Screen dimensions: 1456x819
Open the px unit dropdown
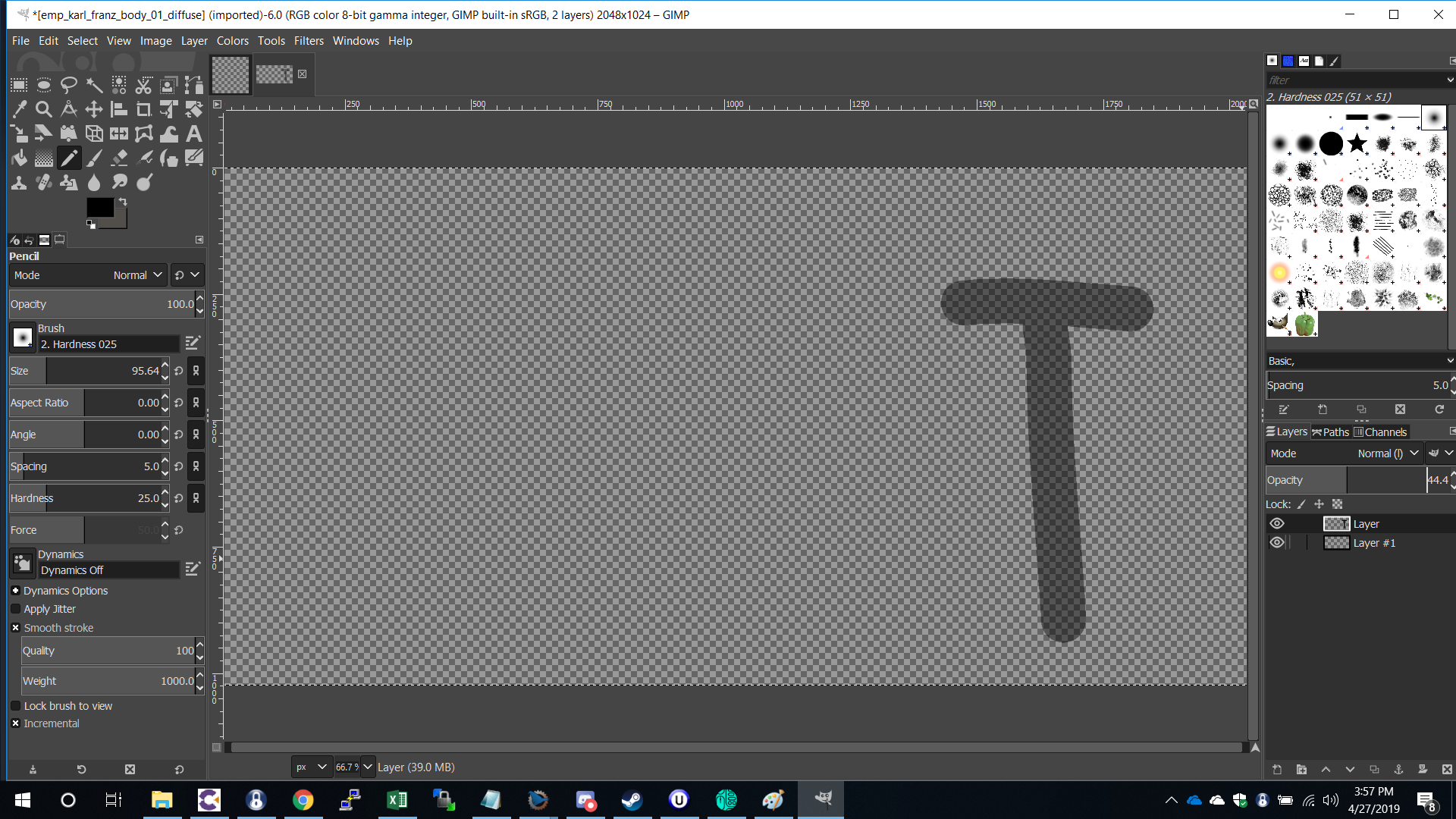pyautogui.click(x=312, y=767)
